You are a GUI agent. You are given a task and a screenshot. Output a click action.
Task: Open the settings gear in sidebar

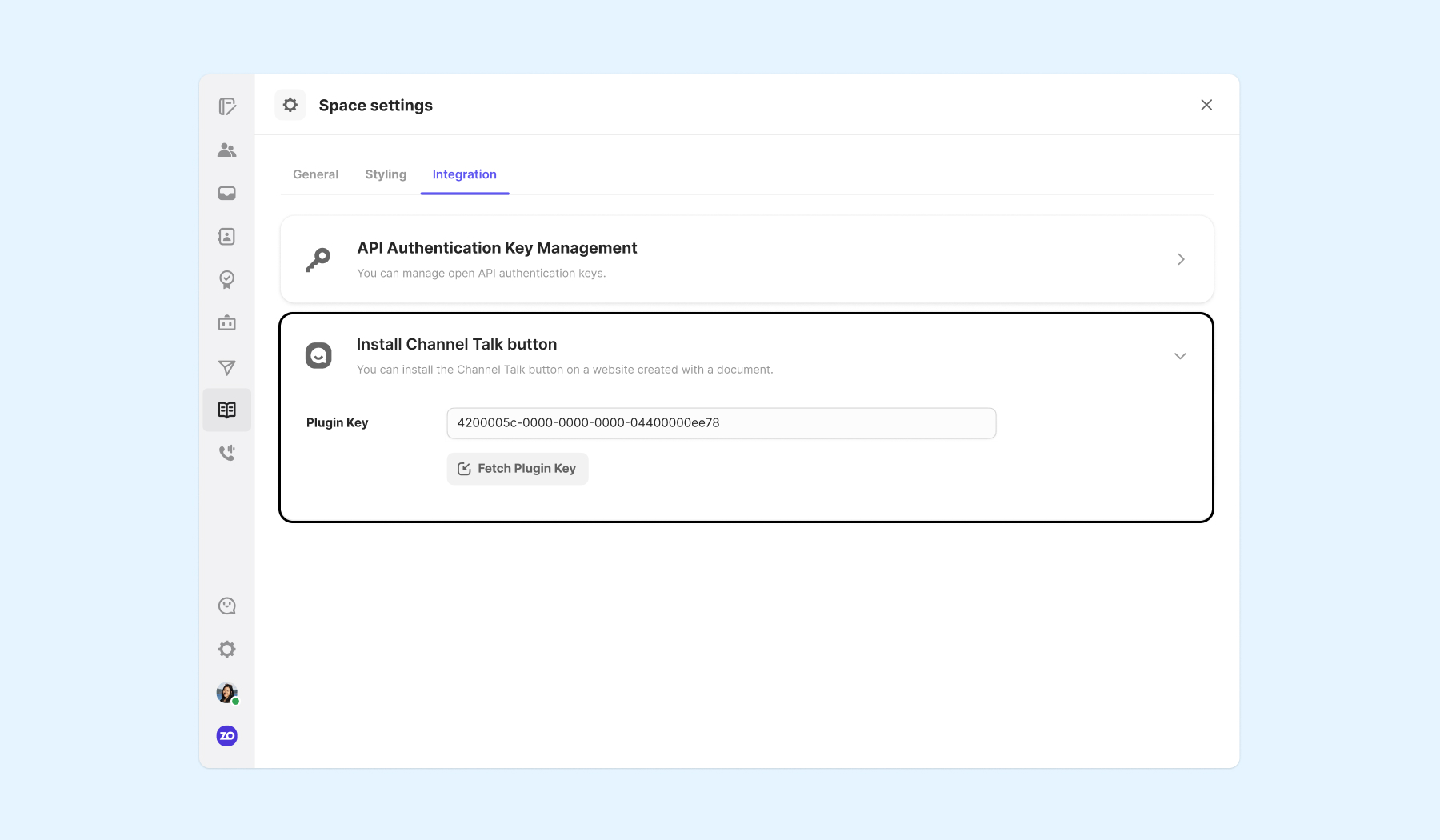tap(227, 649)
